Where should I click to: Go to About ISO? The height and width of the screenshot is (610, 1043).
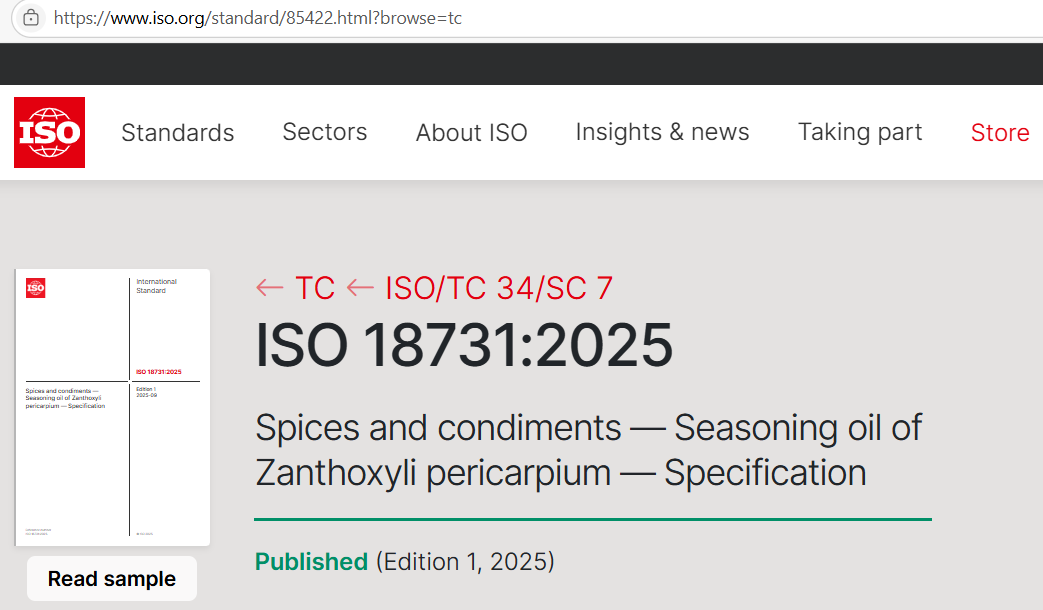point(471,133)
